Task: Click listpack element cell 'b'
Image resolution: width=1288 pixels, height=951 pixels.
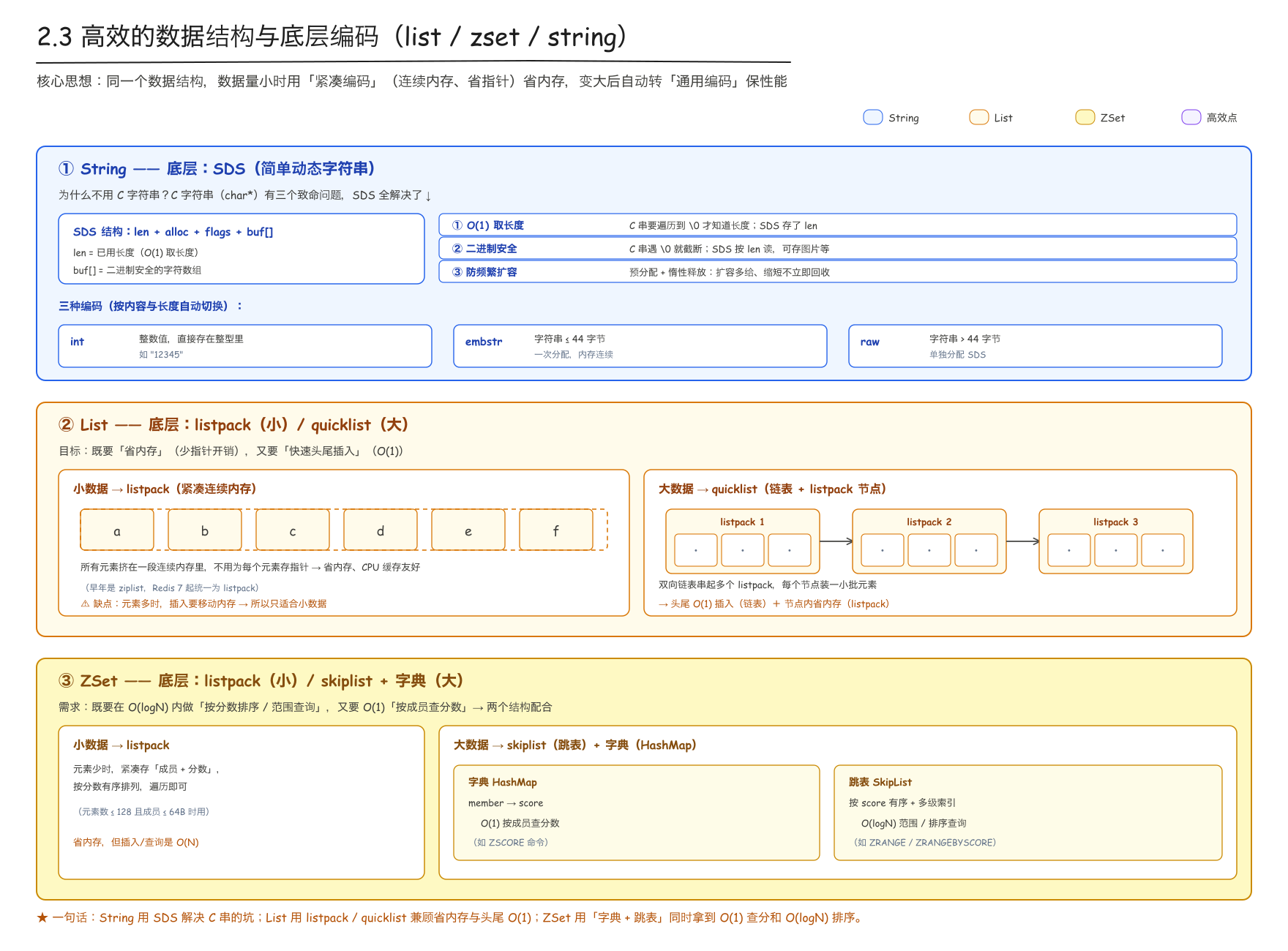Action: 205,530
